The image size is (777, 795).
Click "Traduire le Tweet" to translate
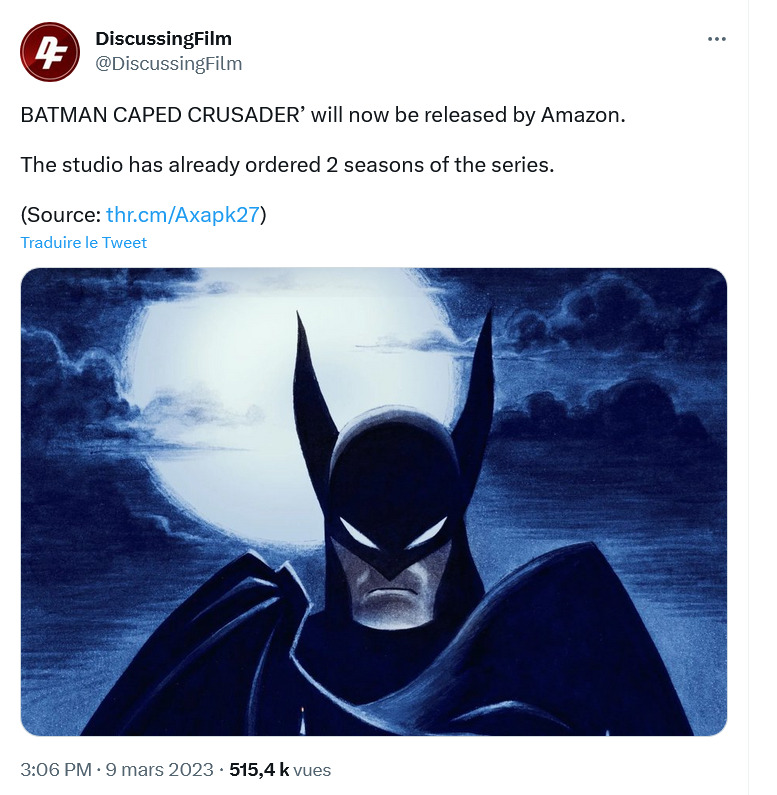(84, 243)
